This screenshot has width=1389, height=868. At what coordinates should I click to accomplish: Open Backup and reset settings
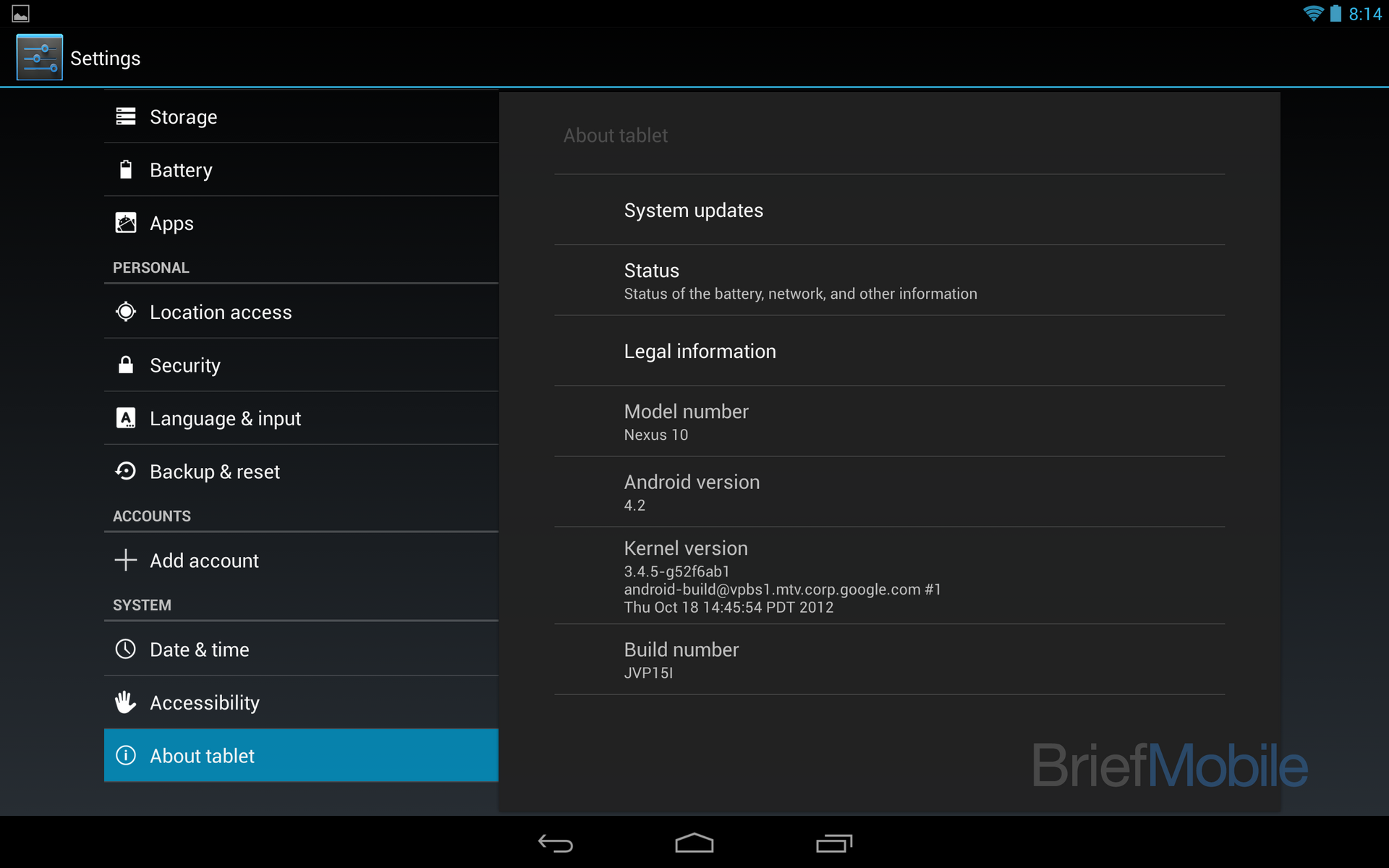(213, 471)
